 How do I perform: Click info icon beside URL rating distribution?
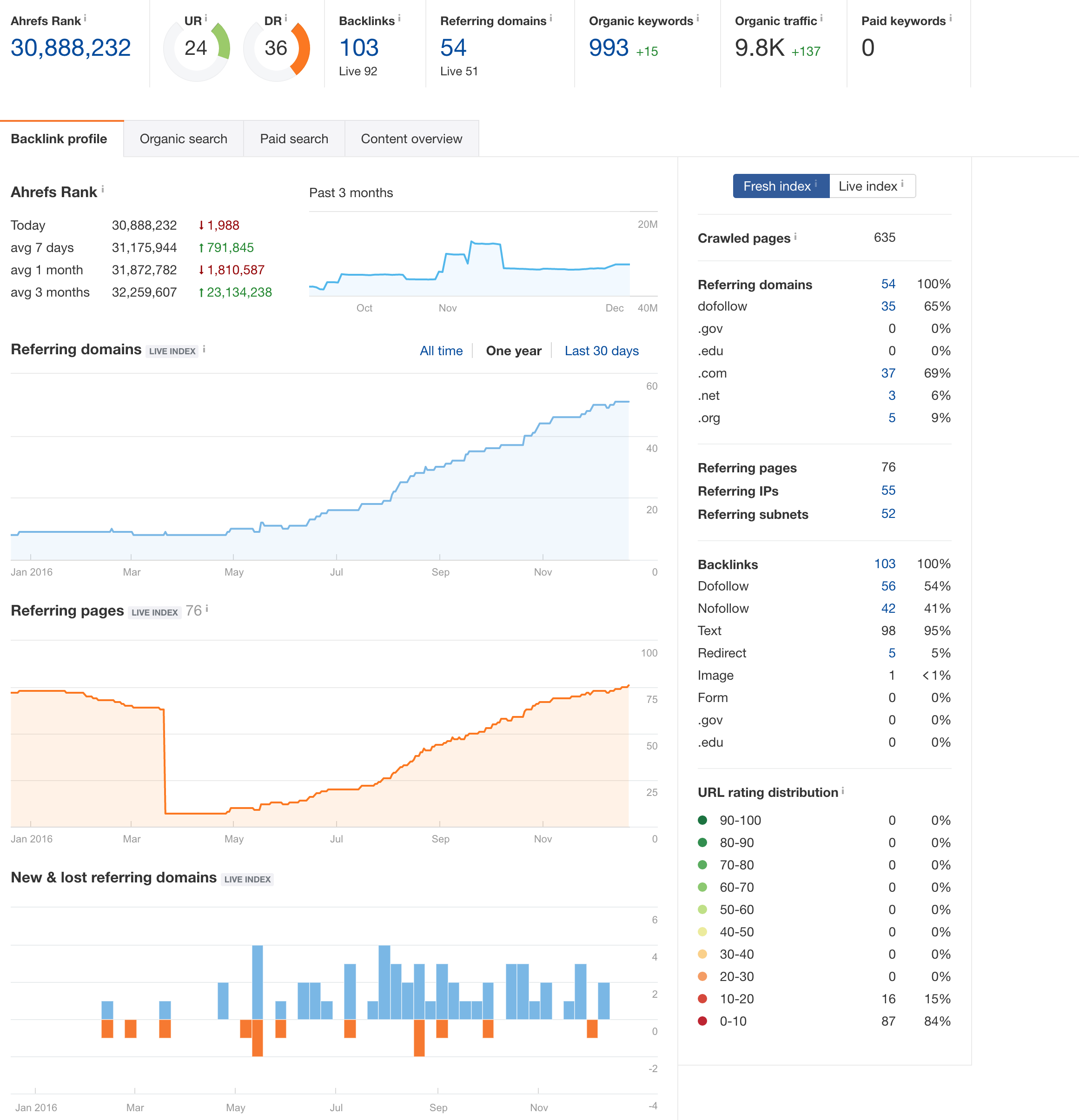[x=842, y=790]
